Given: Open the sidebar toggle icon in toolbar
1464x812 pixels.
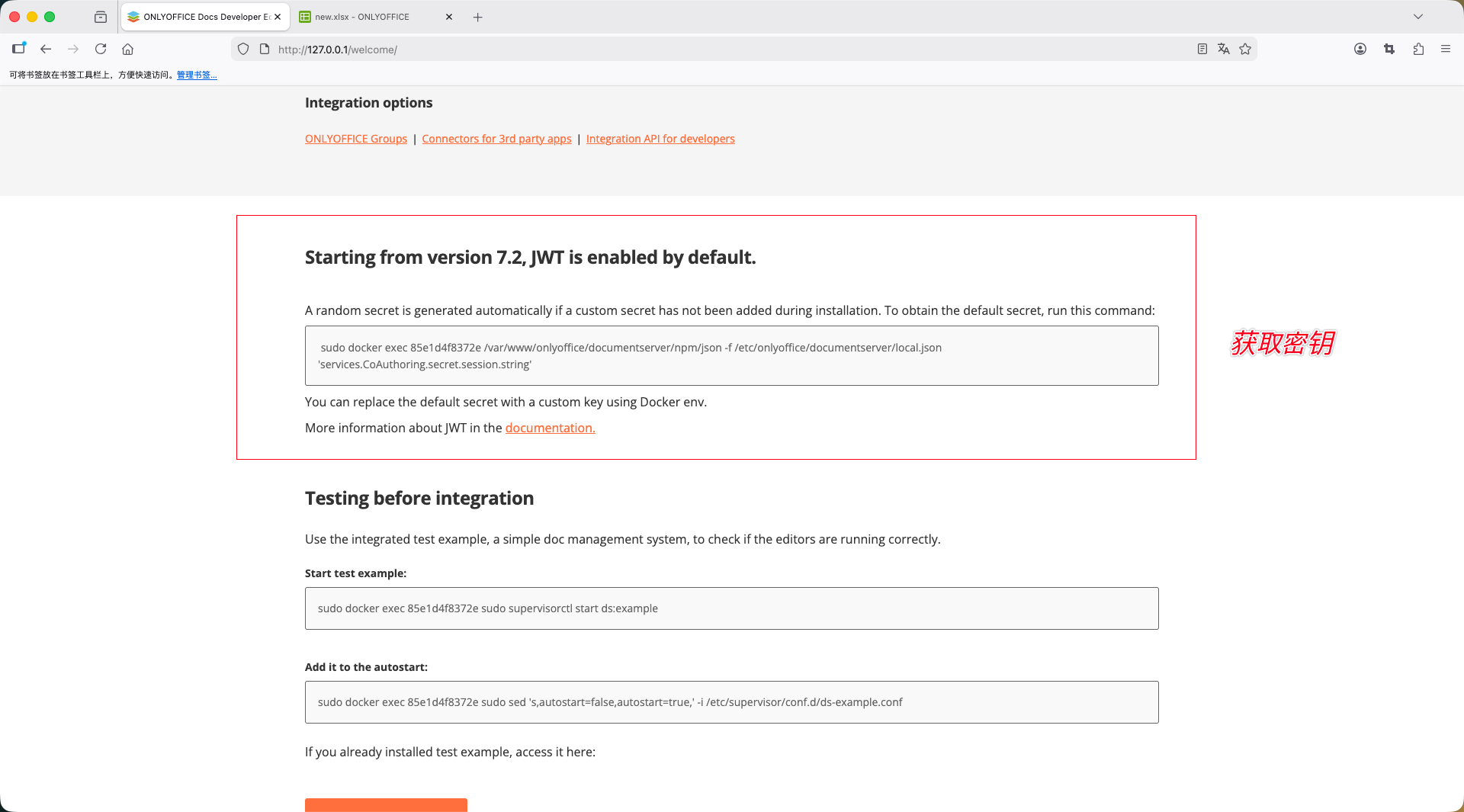Looking at the screenshot, I should click(x=19, y=48).
